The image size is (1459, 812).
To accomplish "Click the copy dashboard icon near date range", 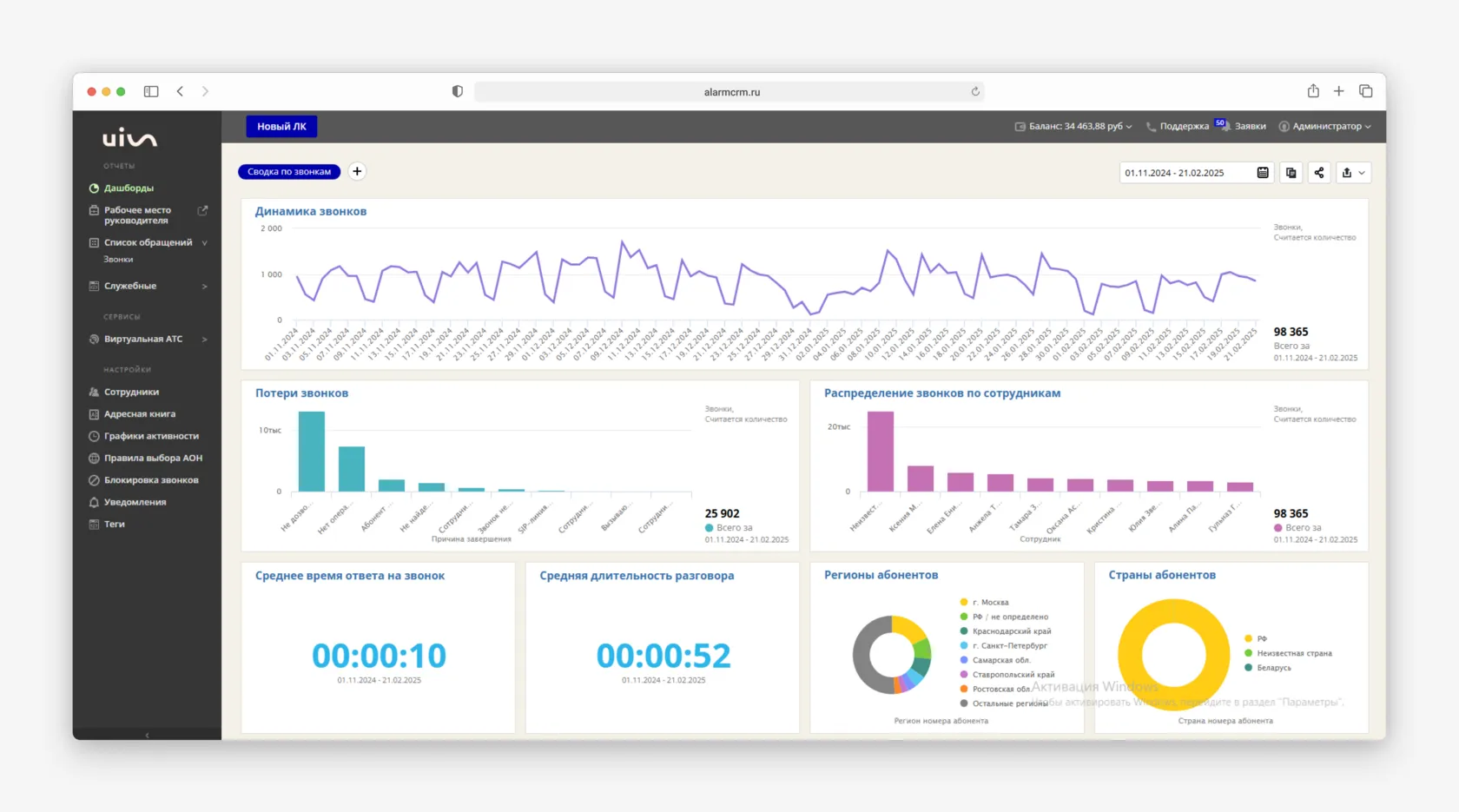I will (1291, 172).
